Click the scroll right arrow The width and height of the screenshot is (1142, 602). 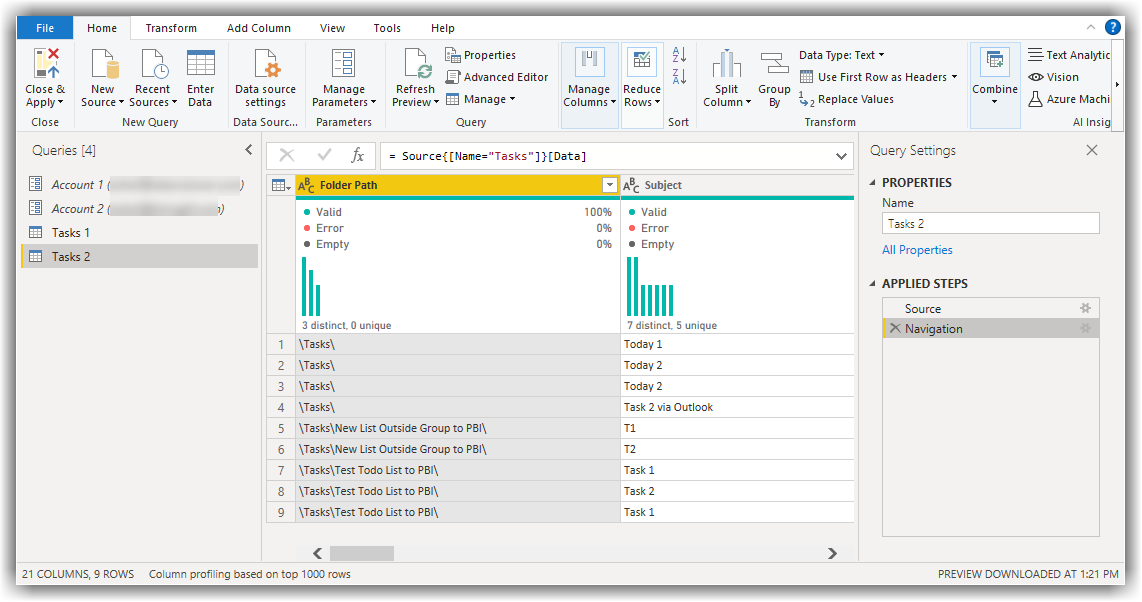[x=832, y=553]
